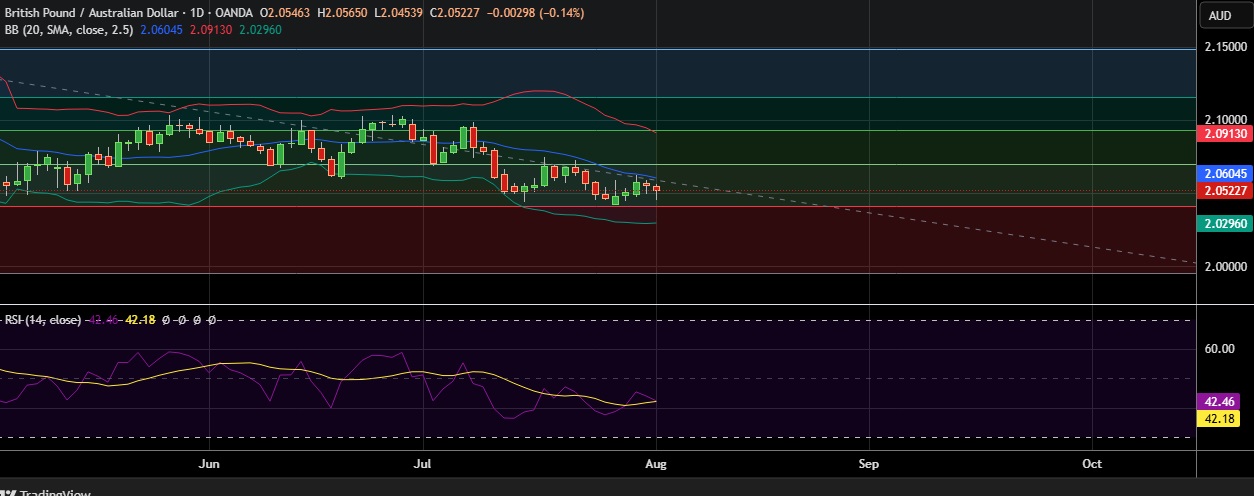Click the 2.15000 price scale level
This screenshot has height=496, width=1254.
1225,47
